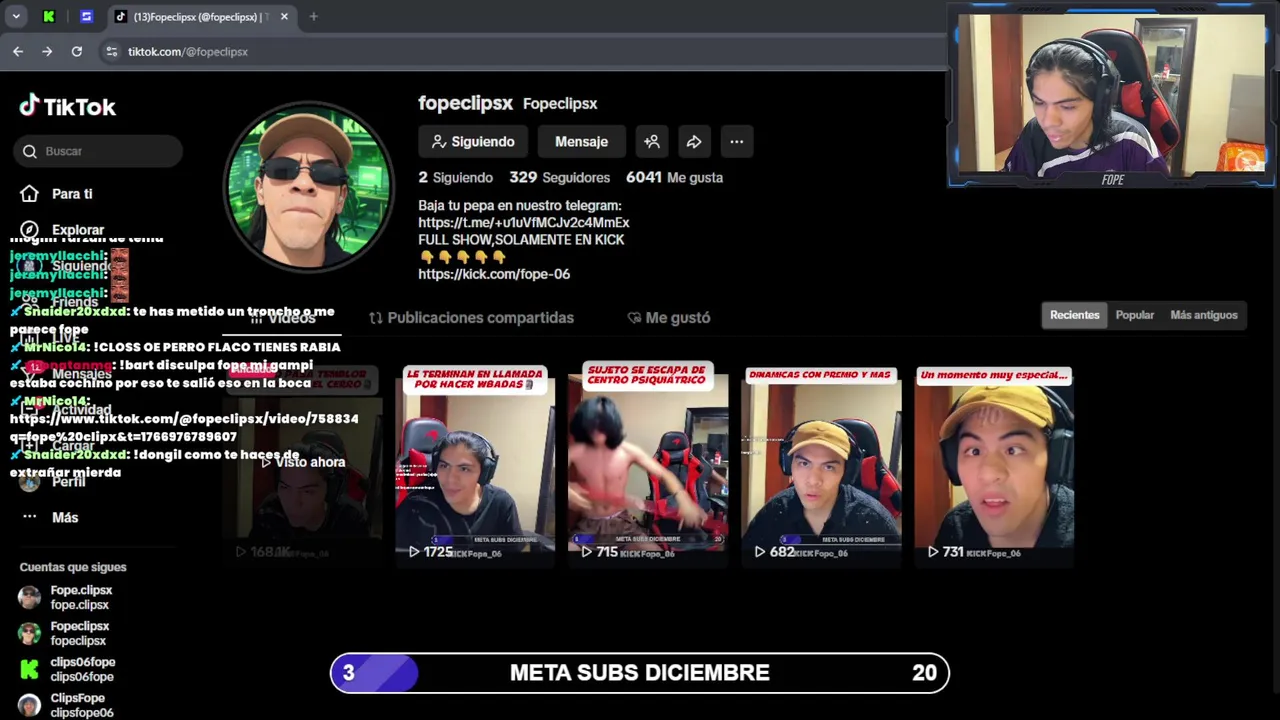1280x720 pixels.
Task: Close the Fopeclipsx TikTok tab
Action: (284, 16)
